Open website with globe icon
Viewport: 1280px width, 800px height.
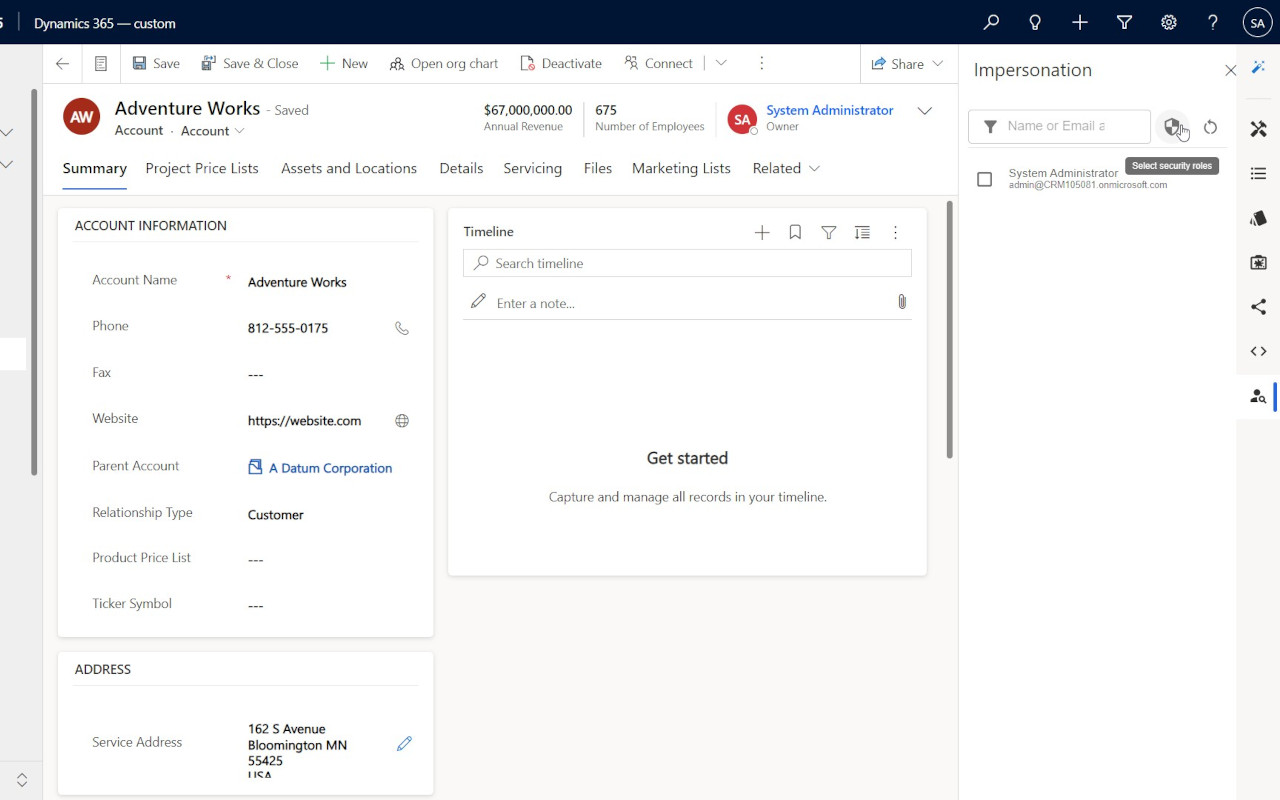402,421
